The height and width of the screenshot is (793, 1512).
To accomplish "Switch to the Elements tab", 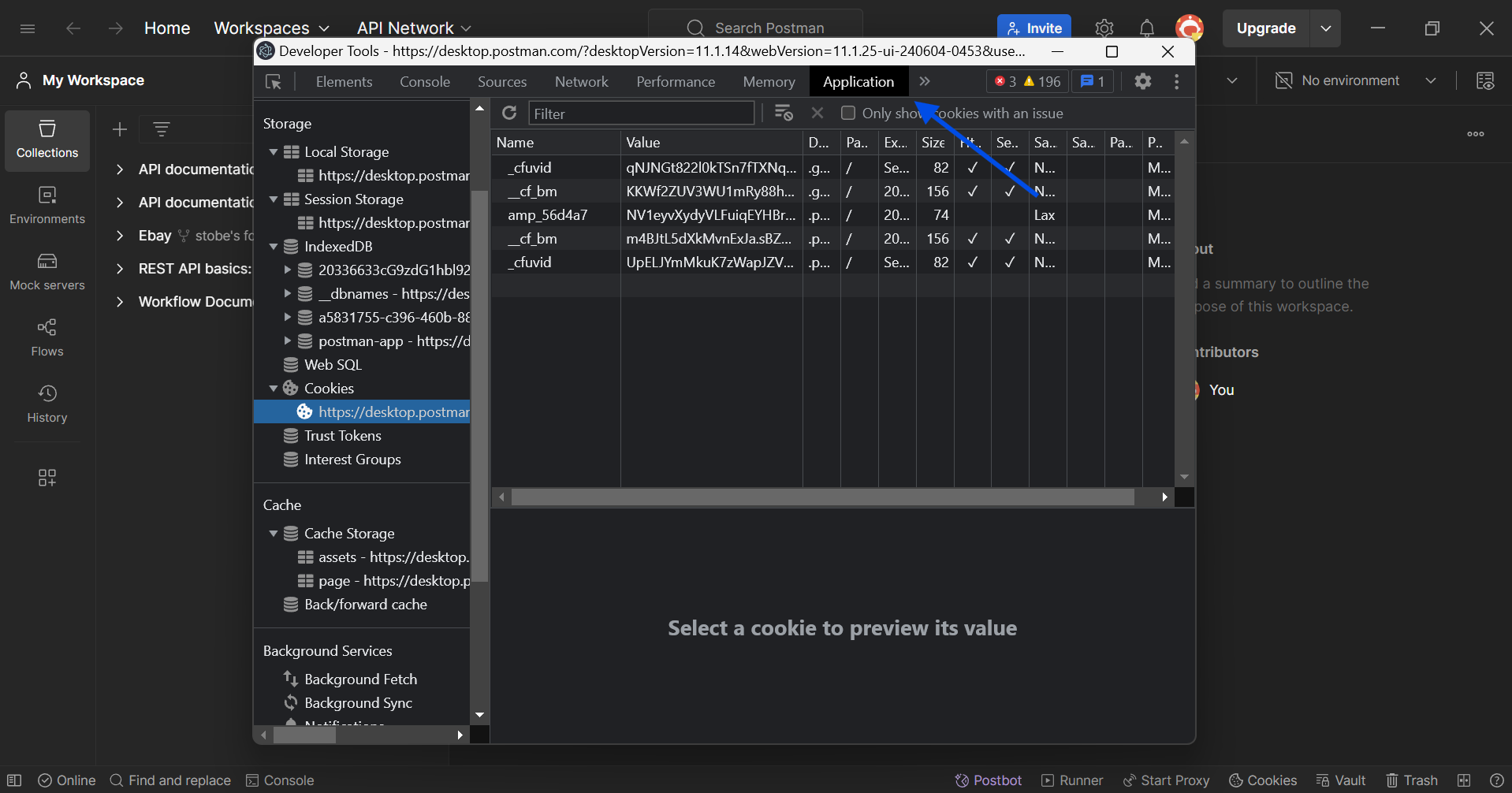I will tap(344, 82).
